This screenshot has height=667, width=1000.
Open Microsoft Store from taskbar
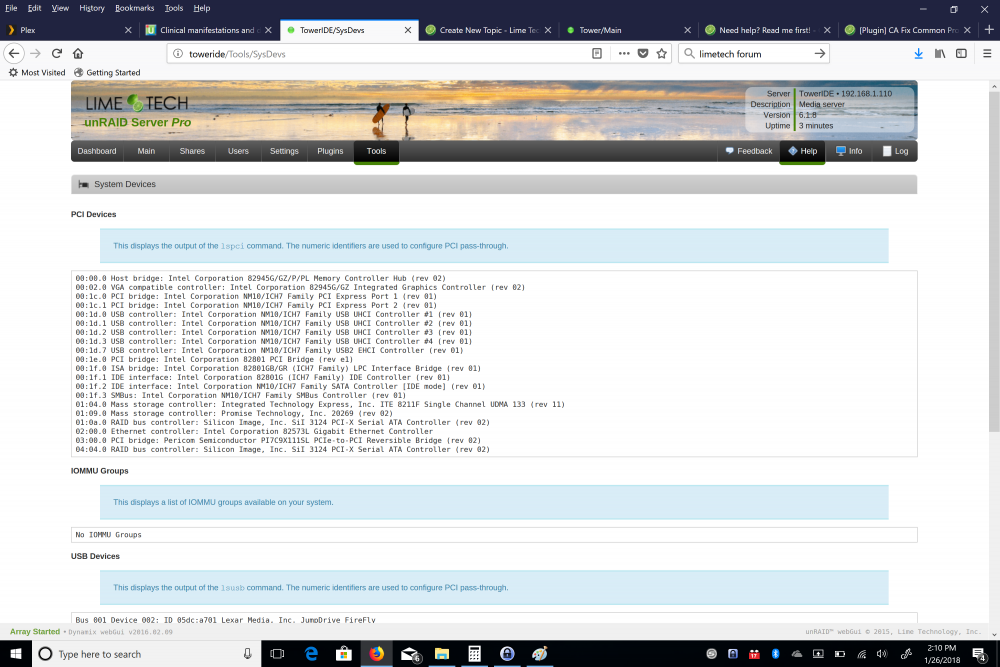tap(344, 654)
